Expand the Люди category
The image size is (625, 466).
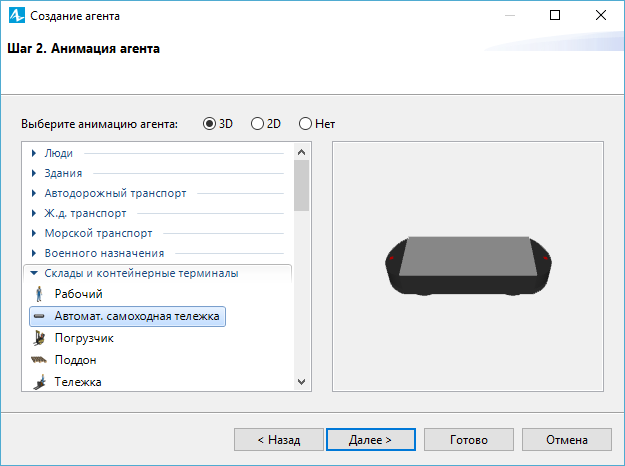tap(34, 153)
